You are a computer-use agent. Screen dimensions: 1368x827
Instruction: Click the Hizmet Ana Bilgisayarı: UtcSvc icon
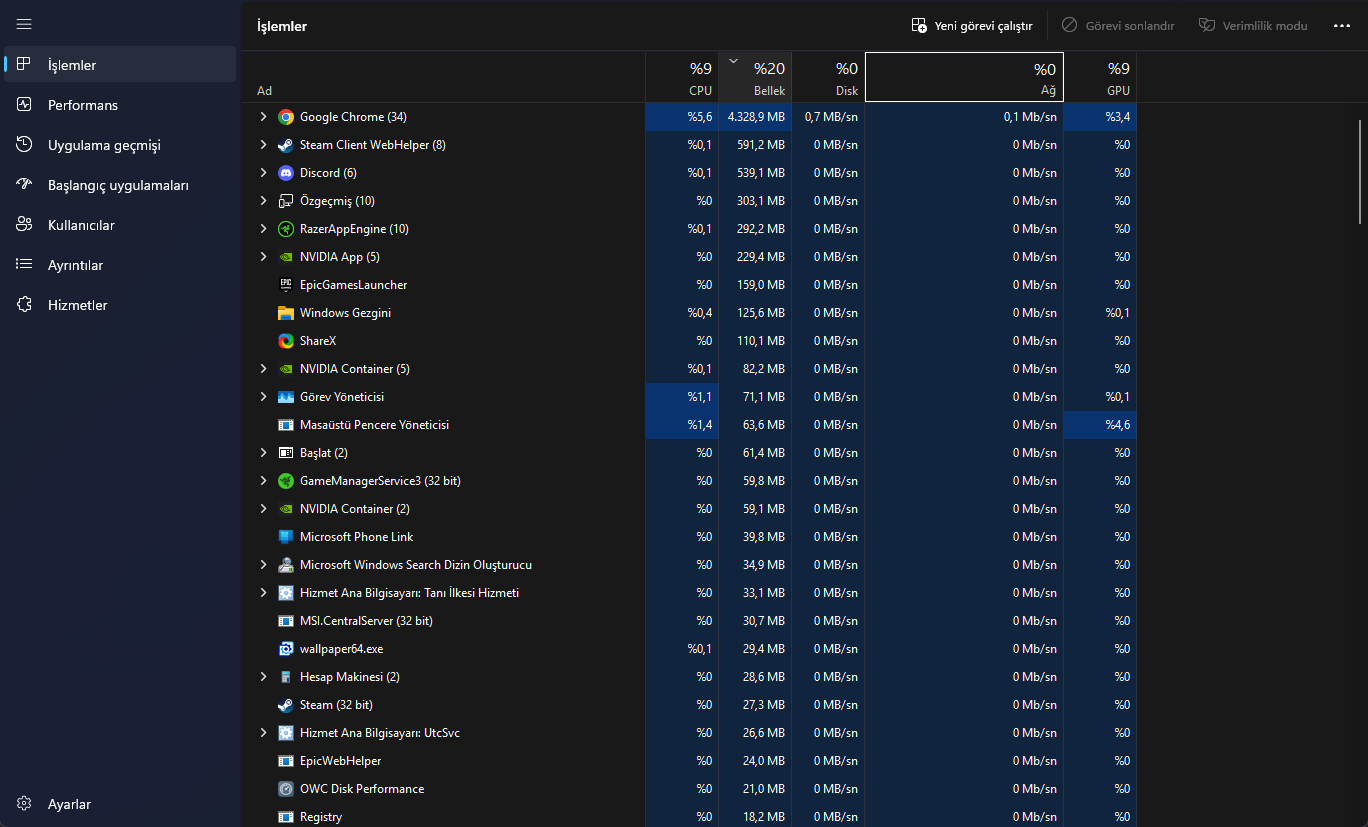(286, 733)
